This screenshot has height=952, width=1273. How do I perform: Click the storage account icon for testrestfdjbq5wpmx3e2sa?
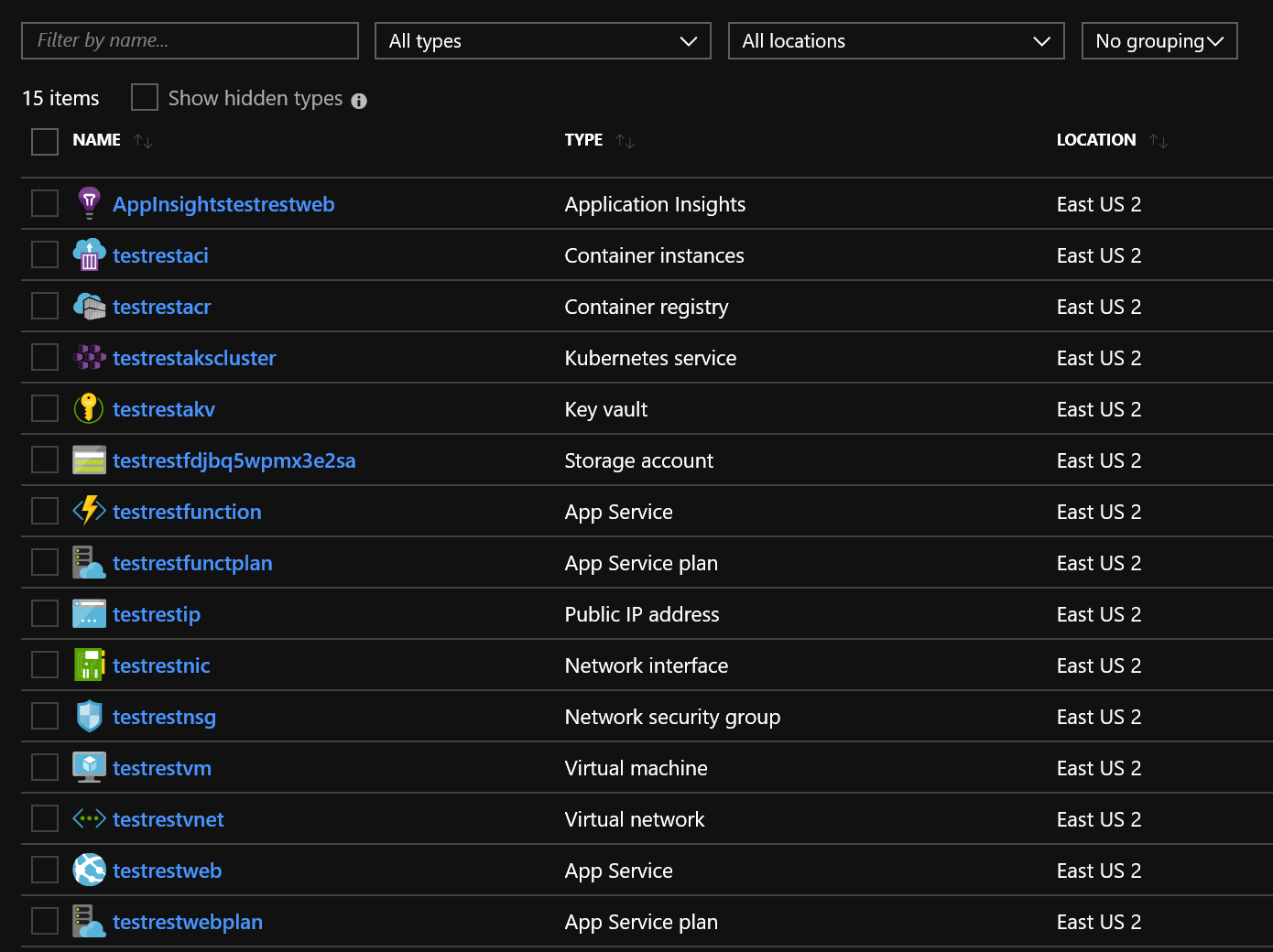click(89, 460)
